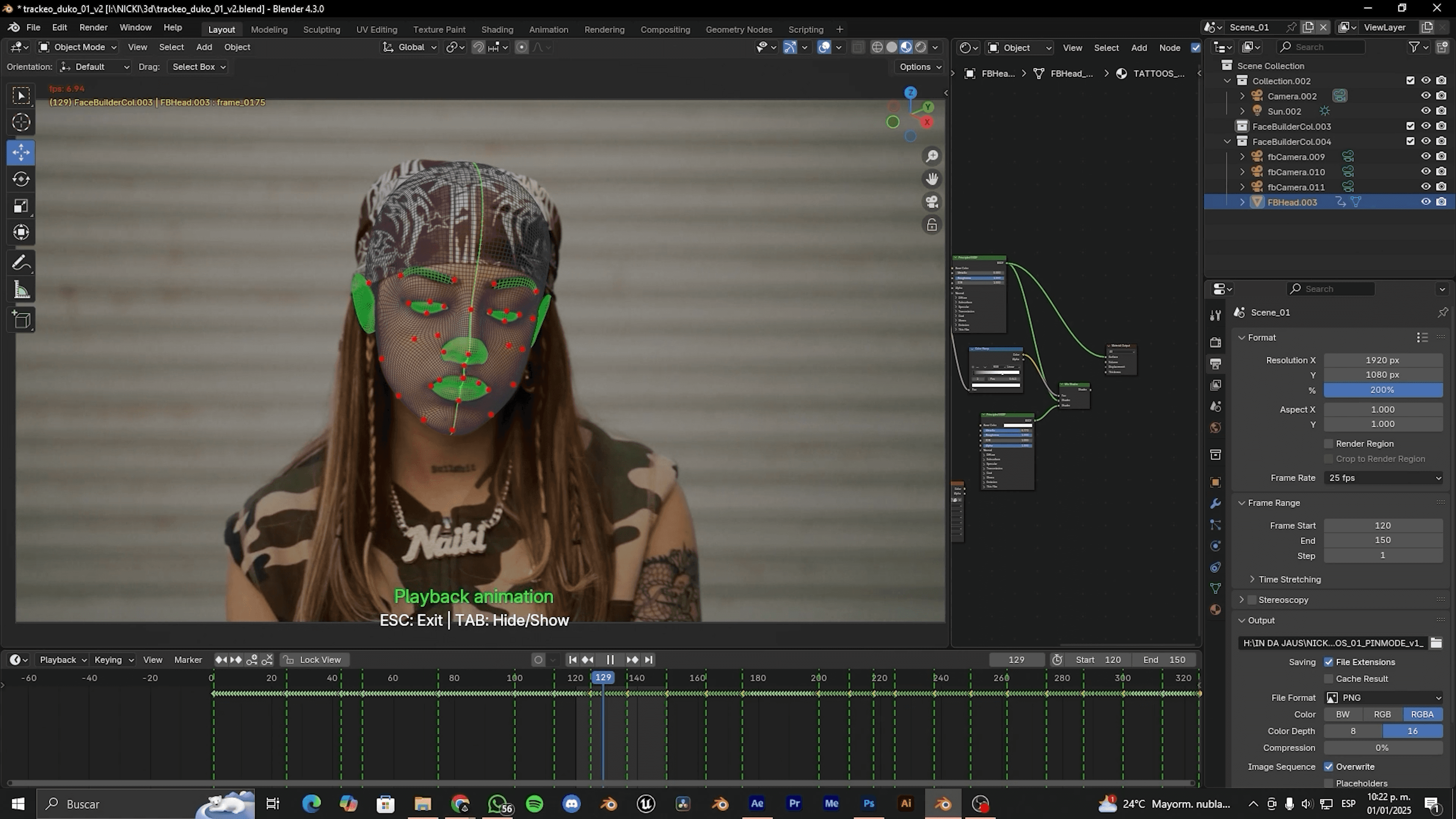Activate the Annotate tool
The image size is (1456, 819).
(x=21, y=262)
